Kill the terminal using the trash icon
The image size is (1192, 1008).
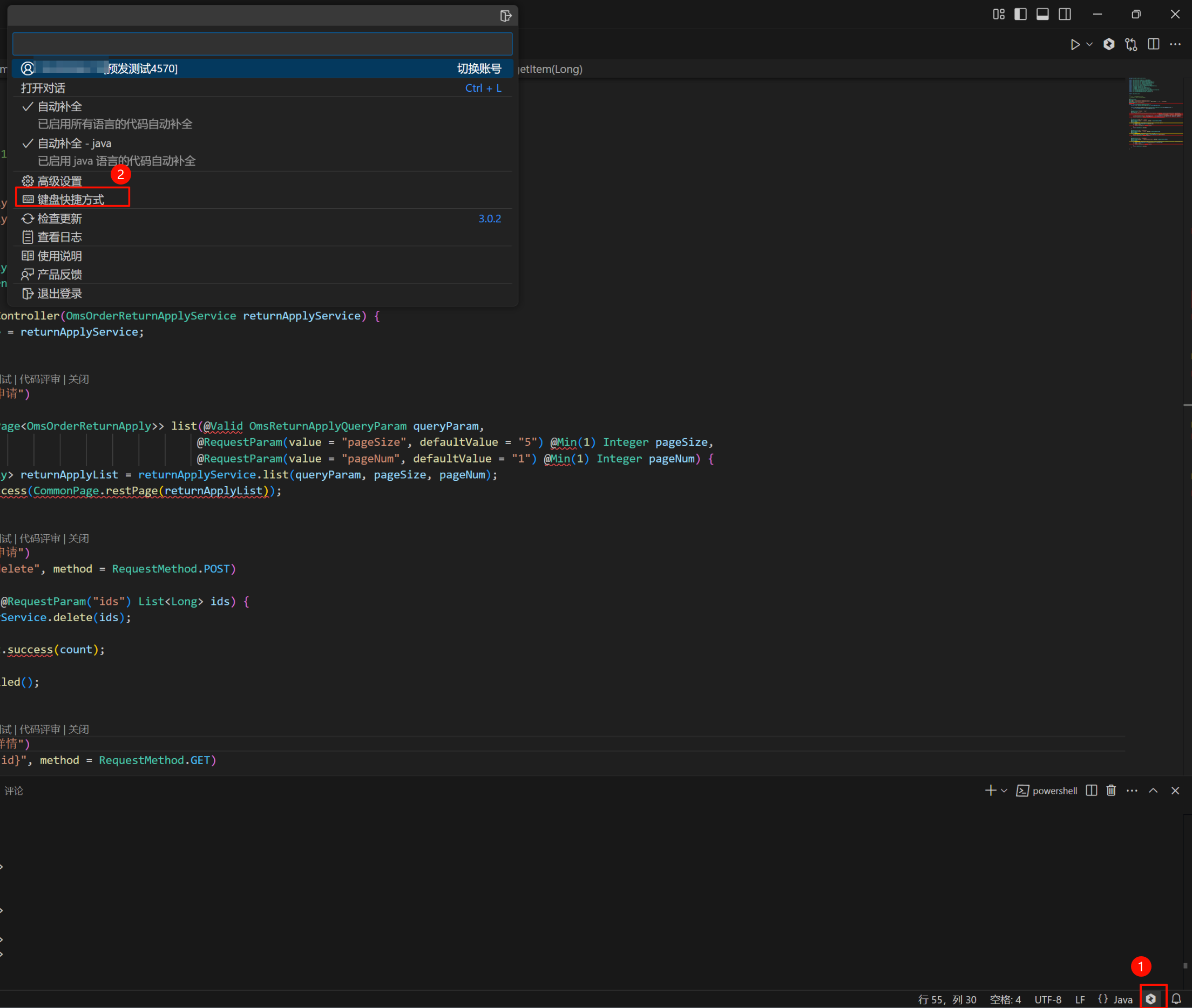tap(1110, 791)
